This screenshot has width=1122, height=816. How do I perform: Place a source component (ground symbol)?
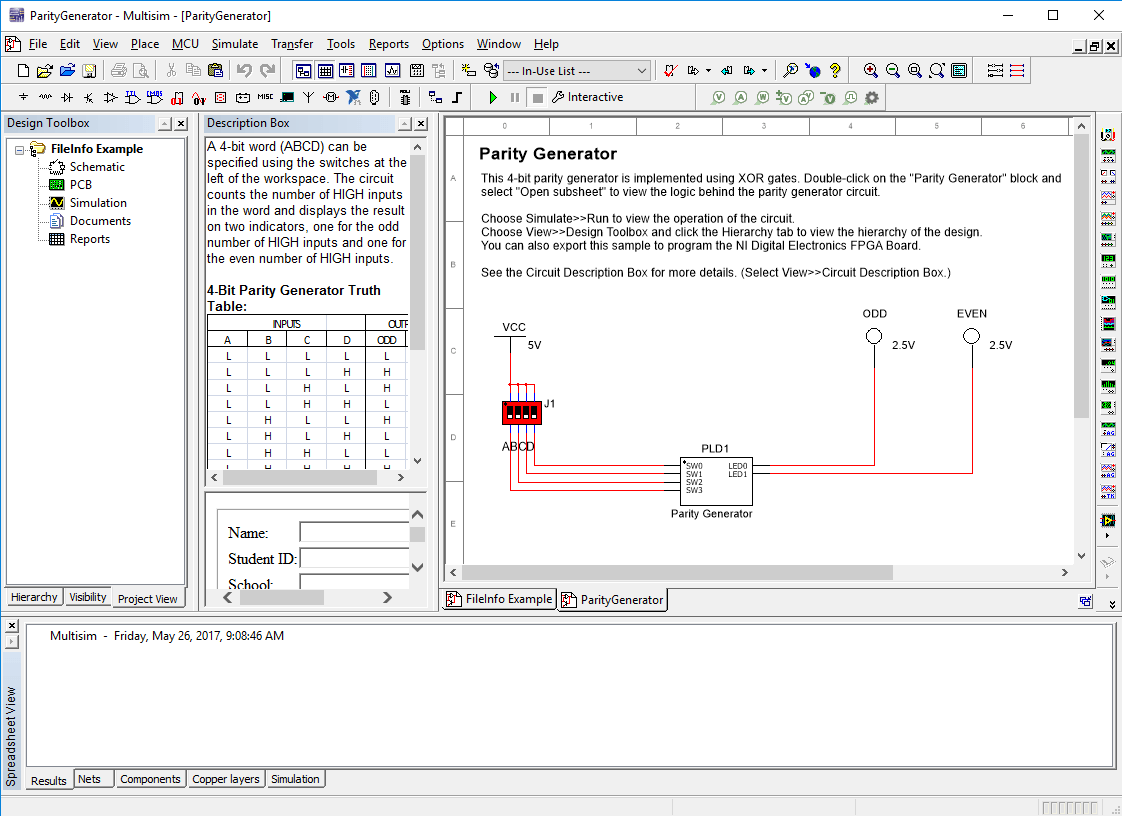[x=24, y=97]
